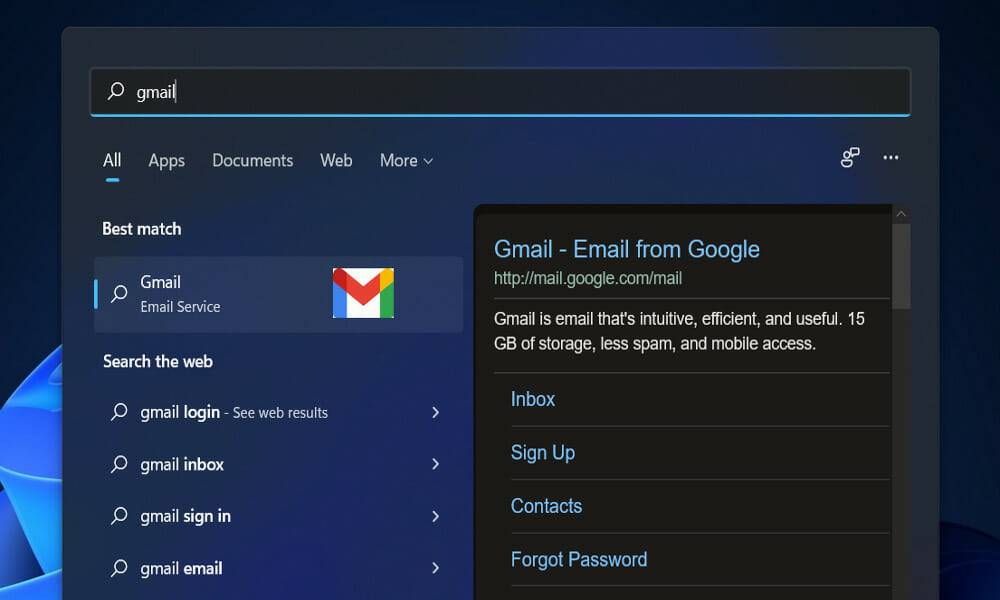Select gmail login web suggestion
Viewport: 1000px width, 600px height.
pos(276,413)
